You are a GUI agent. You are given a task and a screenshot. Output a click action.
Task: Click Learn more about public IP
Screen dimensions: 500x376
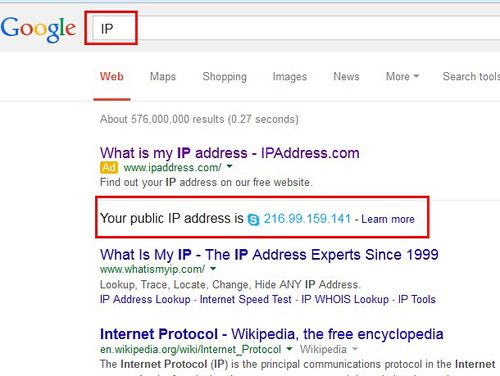tap(388, 219)
